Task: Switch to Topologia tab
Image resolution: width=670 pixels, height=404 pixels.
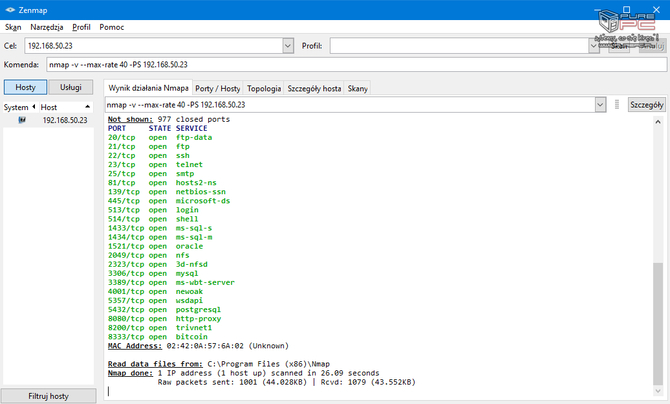Action: point(264,88)
